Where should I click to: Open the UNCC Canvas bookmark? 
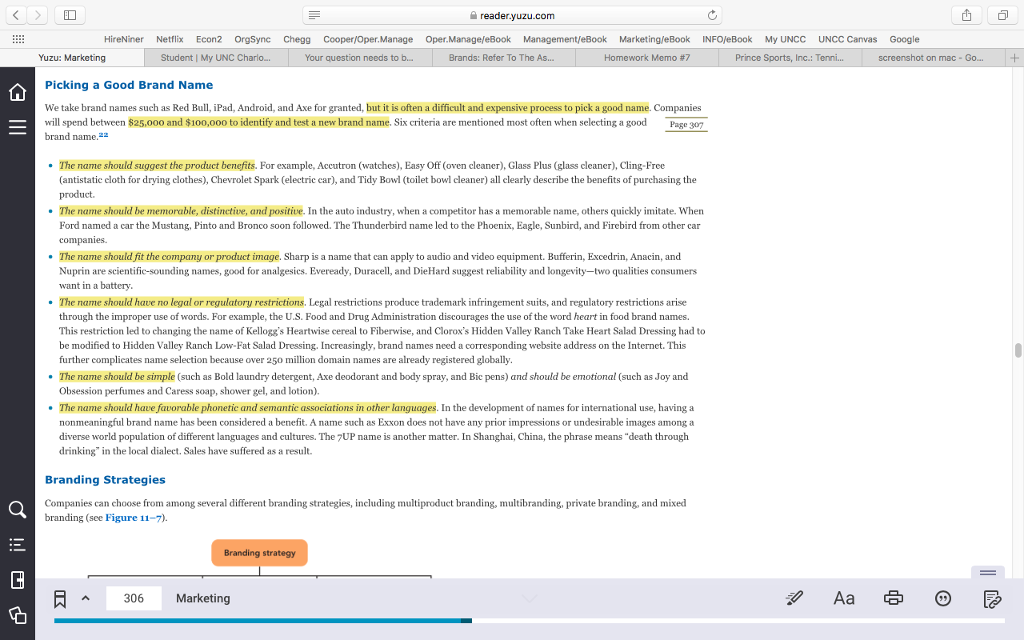(x=846, y=38)
